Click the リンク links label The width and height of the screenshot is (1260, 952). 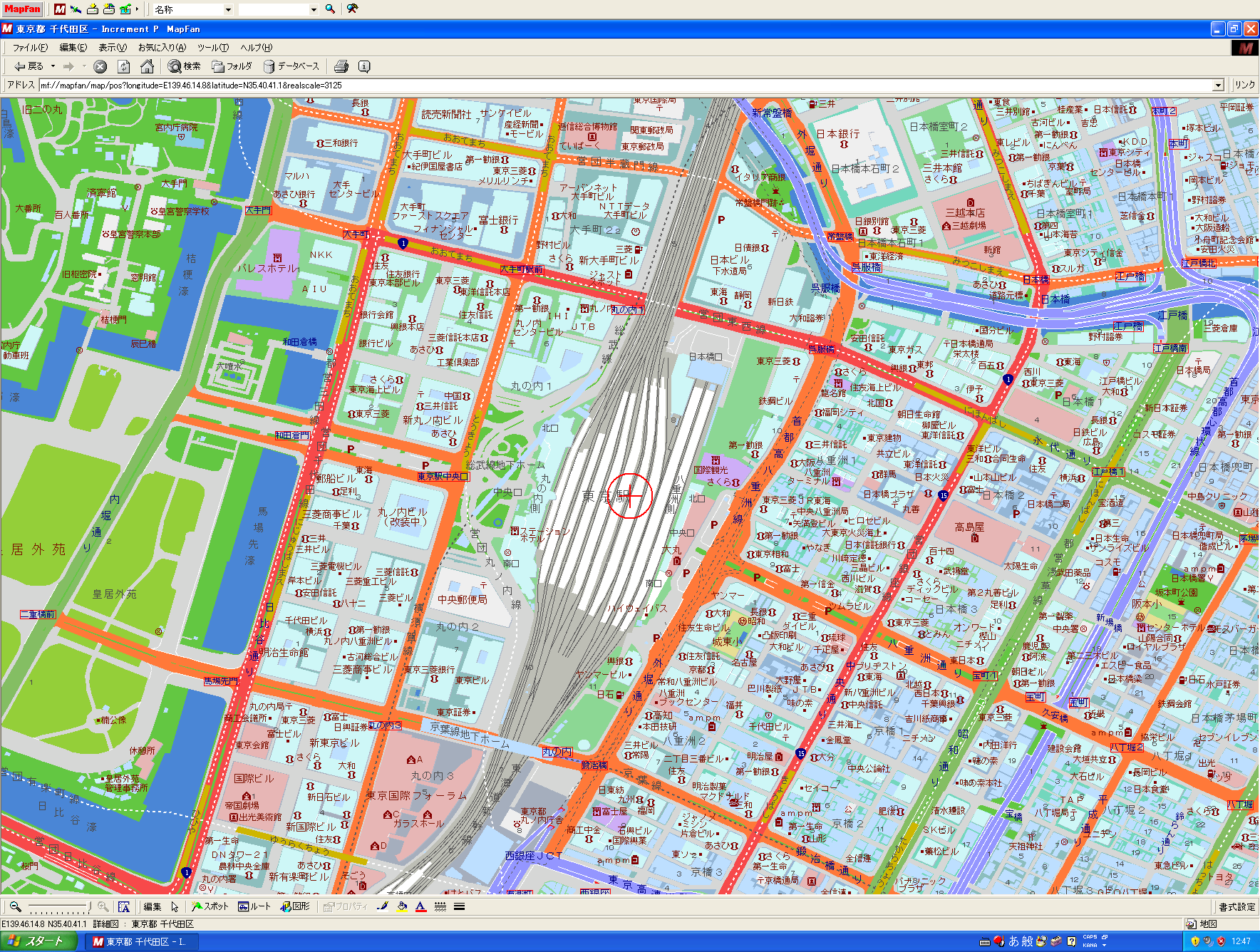(1245, 85)
